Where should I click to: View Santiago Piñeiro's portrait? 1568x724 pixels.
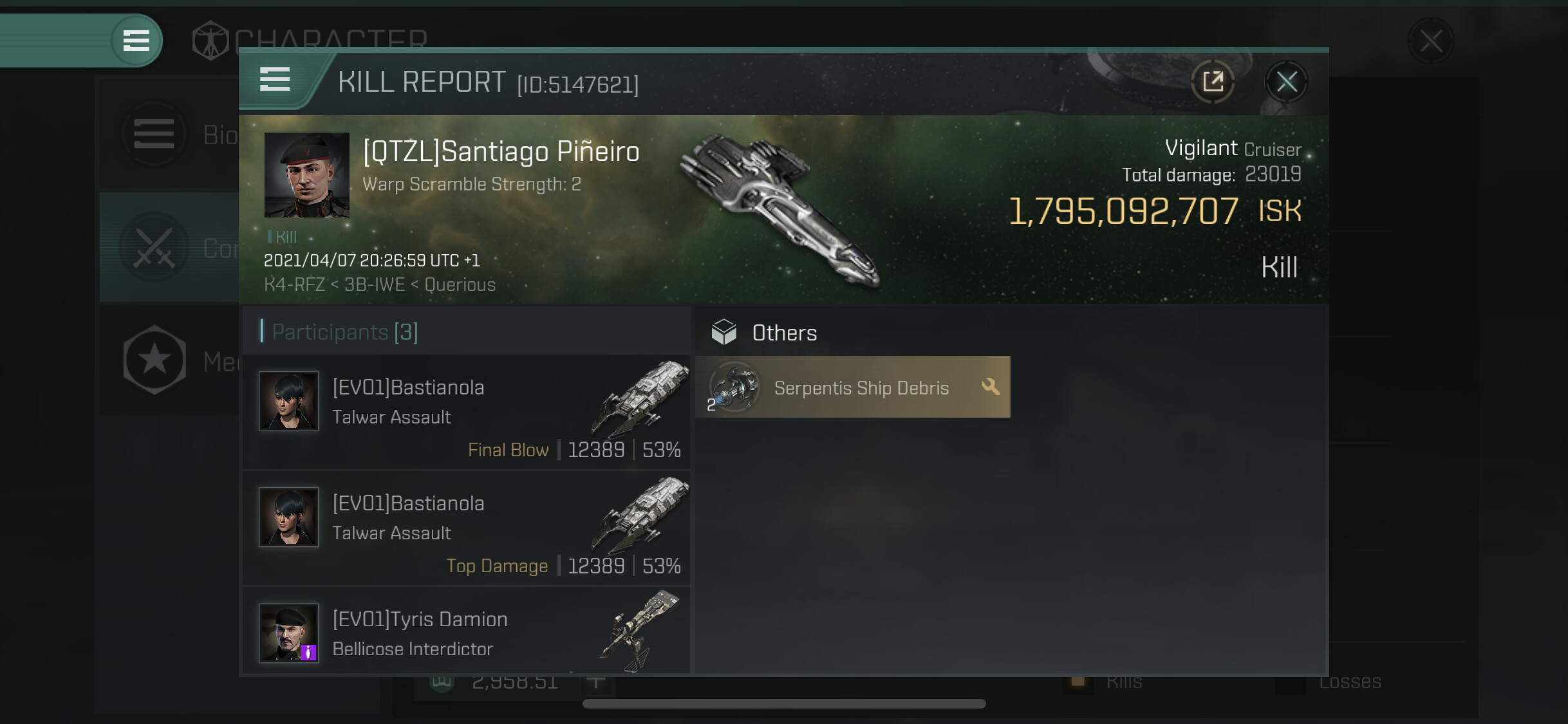point(307,175)
